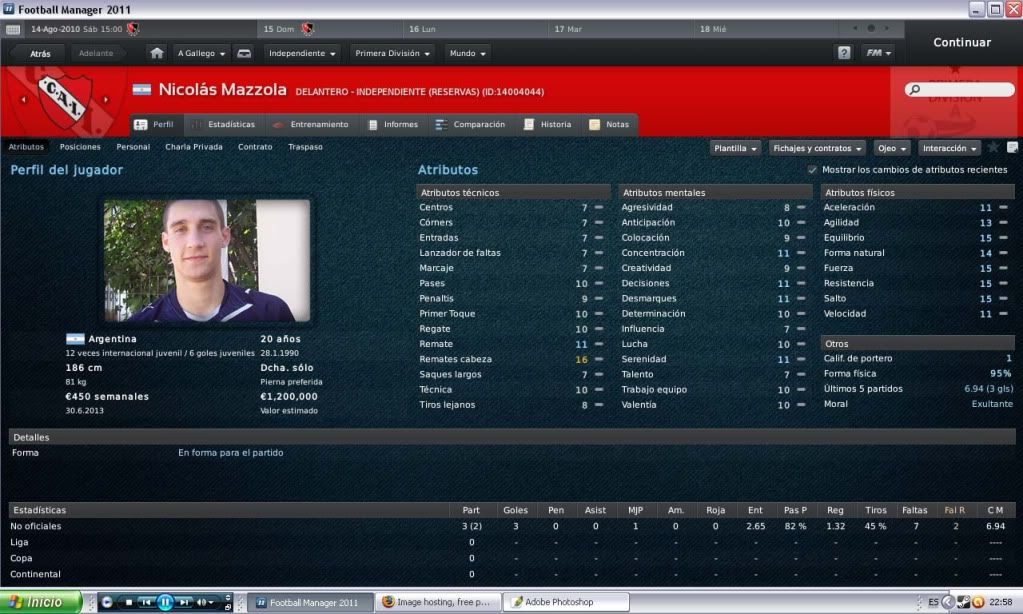Click in the player search field
Image resolution: width=1023 pixels, height=614 pixels.
pyautogui.click(x=960, y=89)
